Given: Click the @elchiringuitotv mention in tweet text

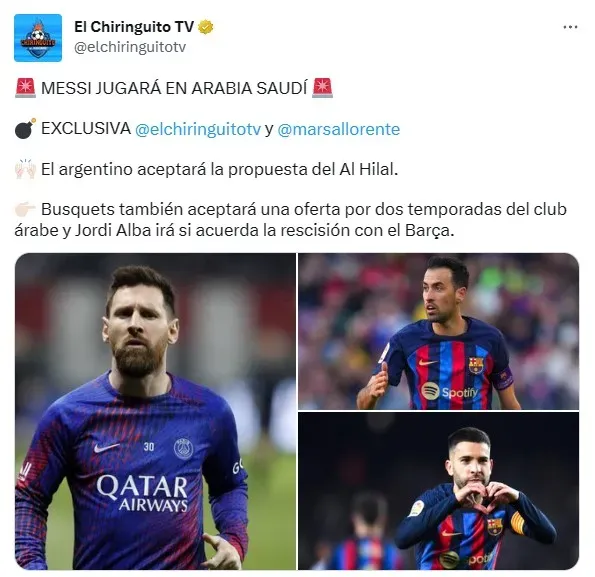Looking at the screenshot, I should (198, 129).
